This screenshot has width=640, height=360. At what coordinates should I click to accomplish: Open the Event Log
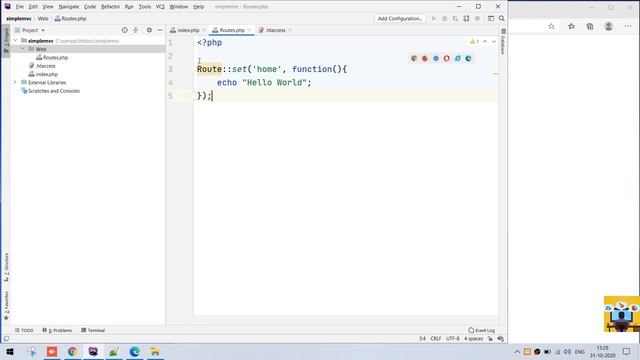pos(482,330)
